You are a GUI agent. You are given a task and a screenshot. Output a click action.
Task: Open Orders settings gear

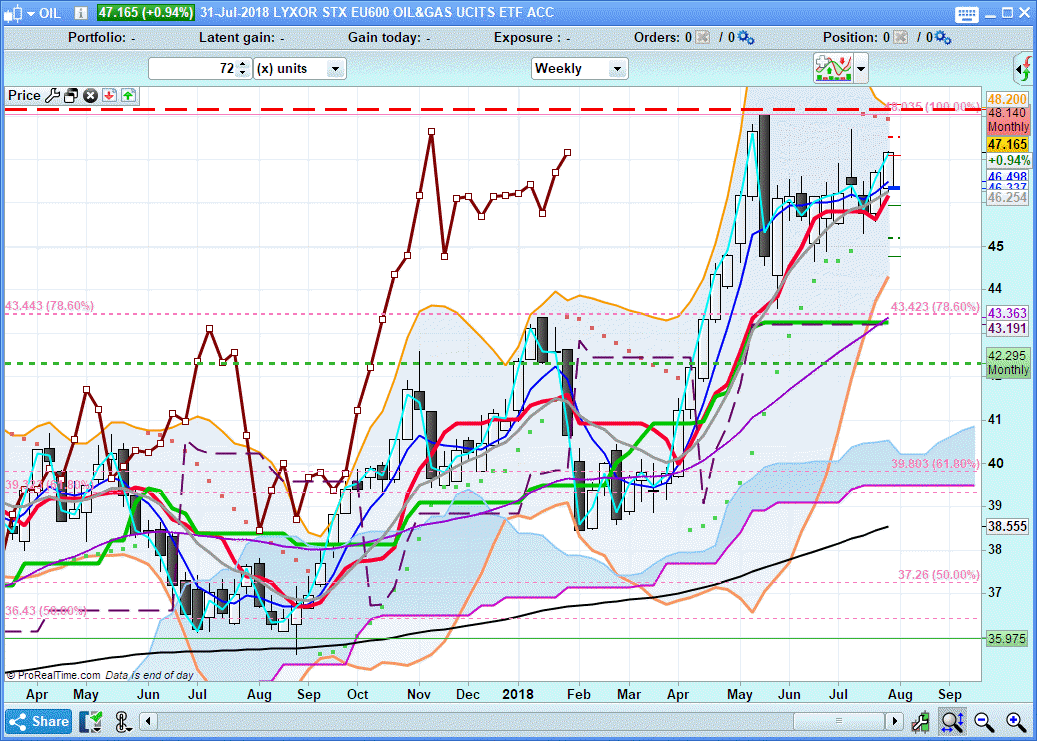pyautogui.click(x=746, y=38)
